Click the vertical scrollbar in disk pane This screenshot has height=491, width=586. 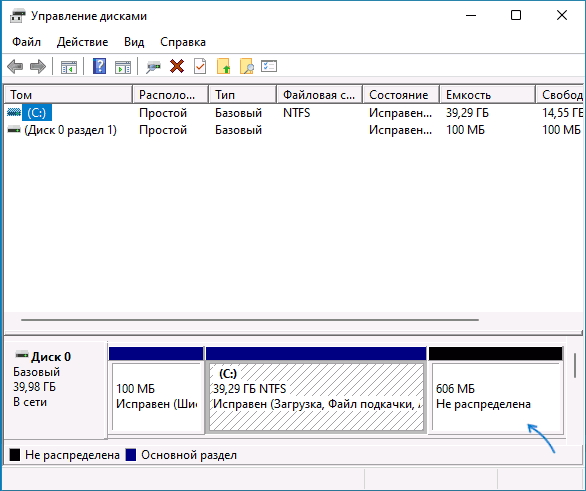[x=575, y=365]
